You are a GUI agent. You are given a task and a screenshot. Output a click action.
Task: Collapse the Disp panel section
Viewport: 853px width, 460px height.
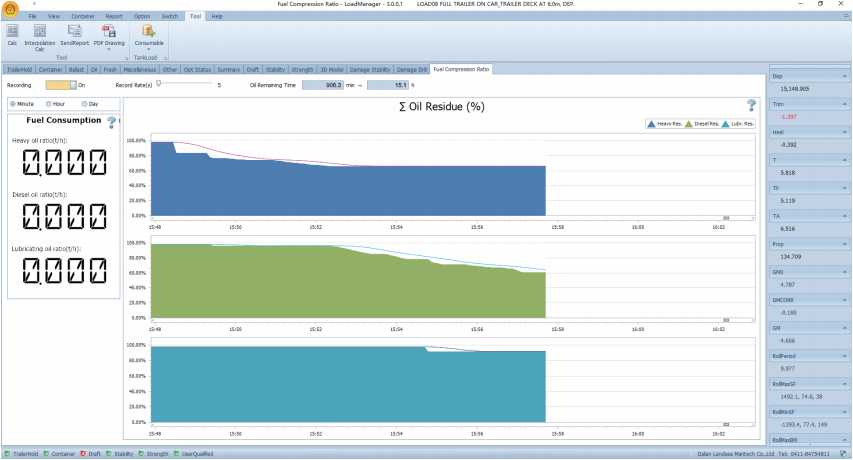coord(845,75)
